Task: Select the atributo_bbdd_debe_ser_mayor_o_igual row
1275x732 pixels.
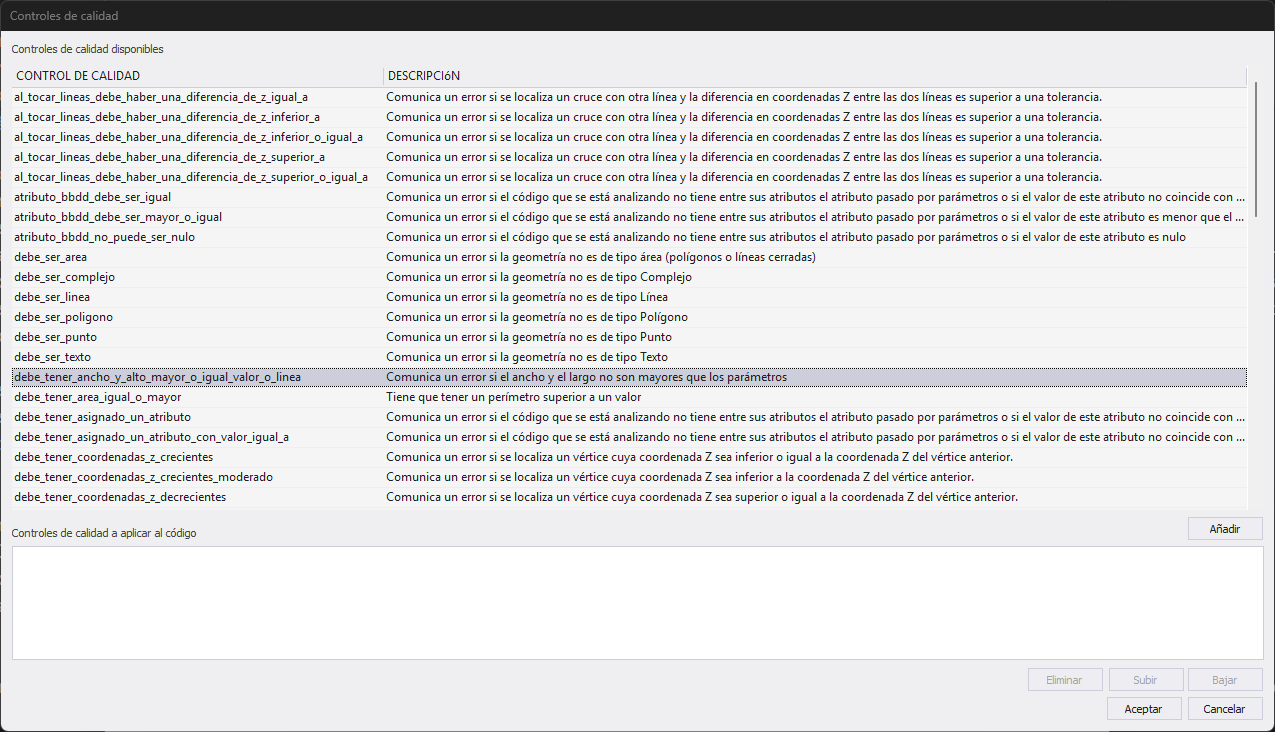Action: click(x=629, y=217)
